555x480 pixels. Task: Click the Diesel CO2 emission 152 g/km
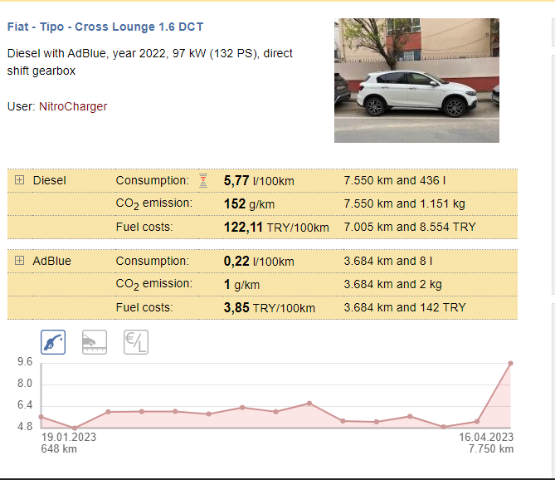click(249, 204)
